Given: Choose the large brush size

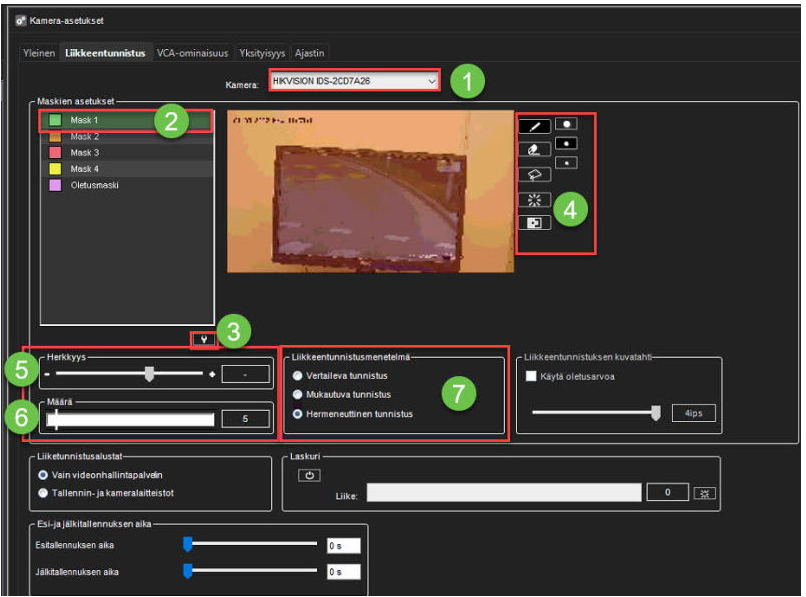Looking at the screenshot, I should 566,125.
